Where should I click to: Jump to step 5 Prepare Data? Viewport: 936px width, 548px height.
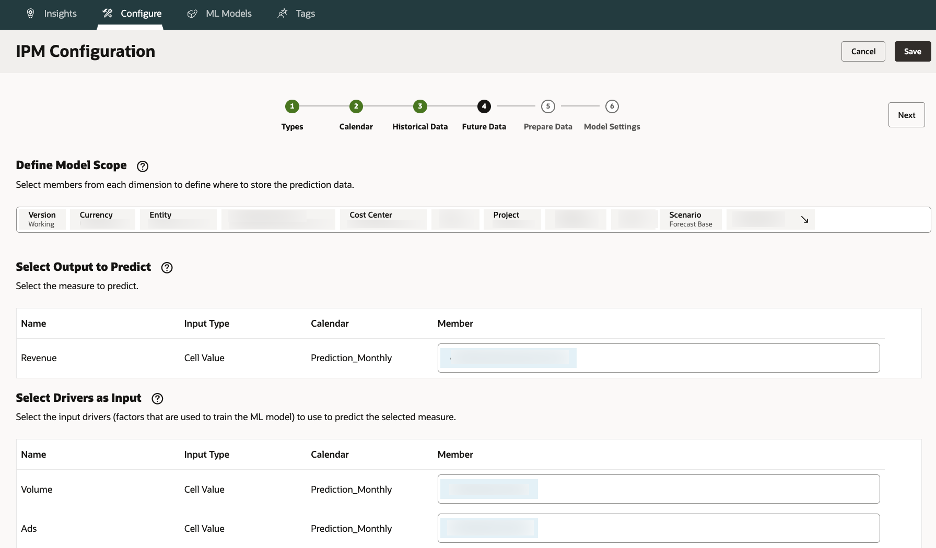548,106
